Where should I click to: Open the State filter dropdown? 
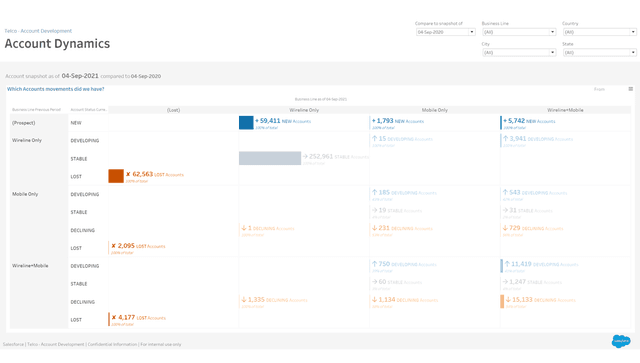[600, 52]
